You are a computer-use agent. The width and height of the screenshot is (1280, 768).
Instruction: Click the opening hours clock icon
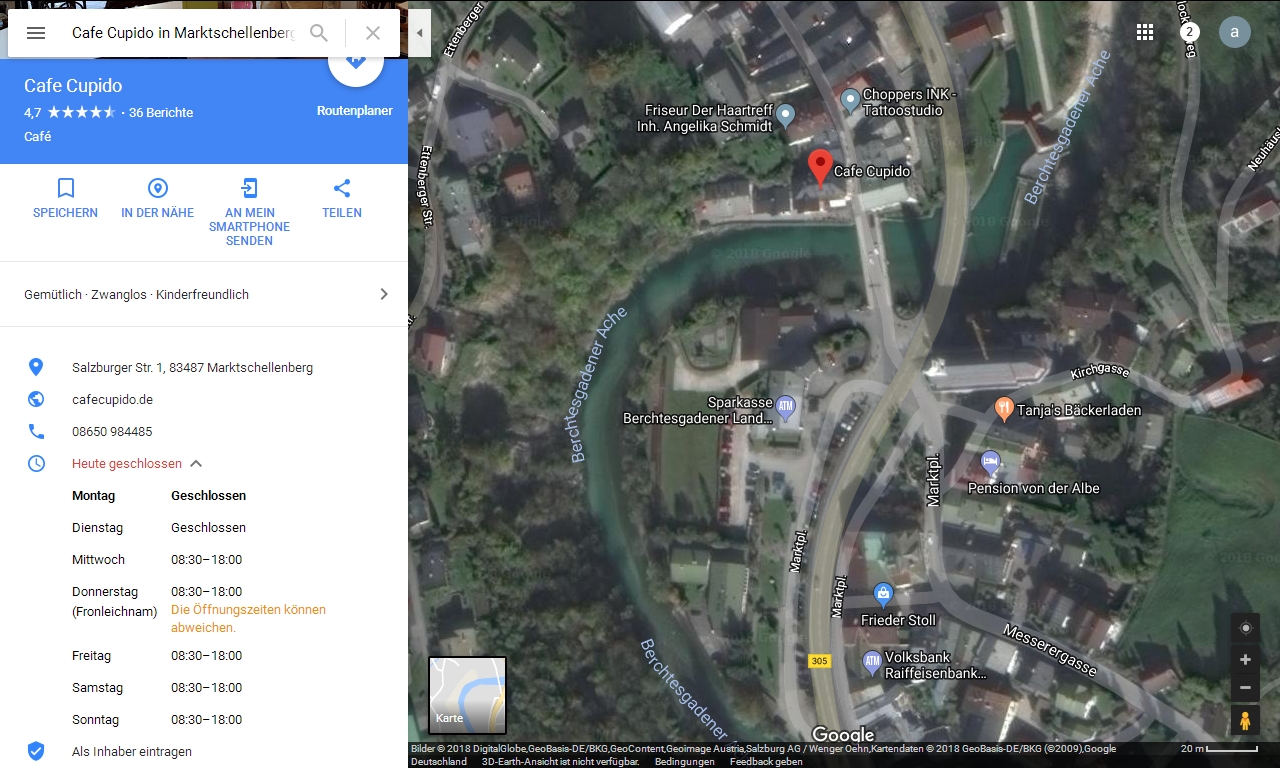pos(36,463)
